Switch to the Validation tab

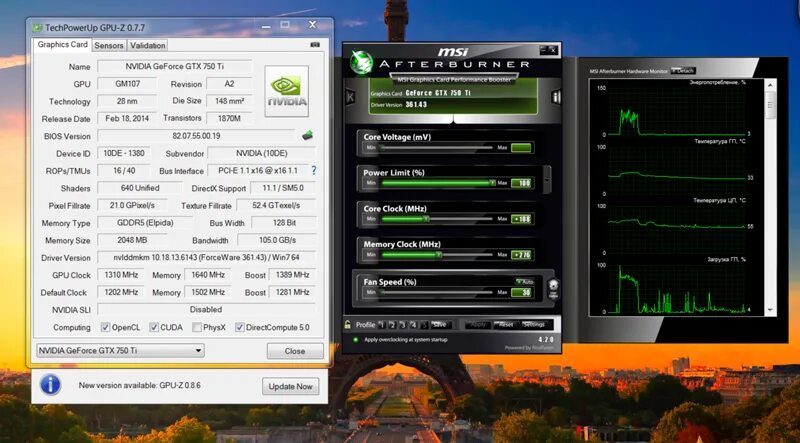pos(147,45)
